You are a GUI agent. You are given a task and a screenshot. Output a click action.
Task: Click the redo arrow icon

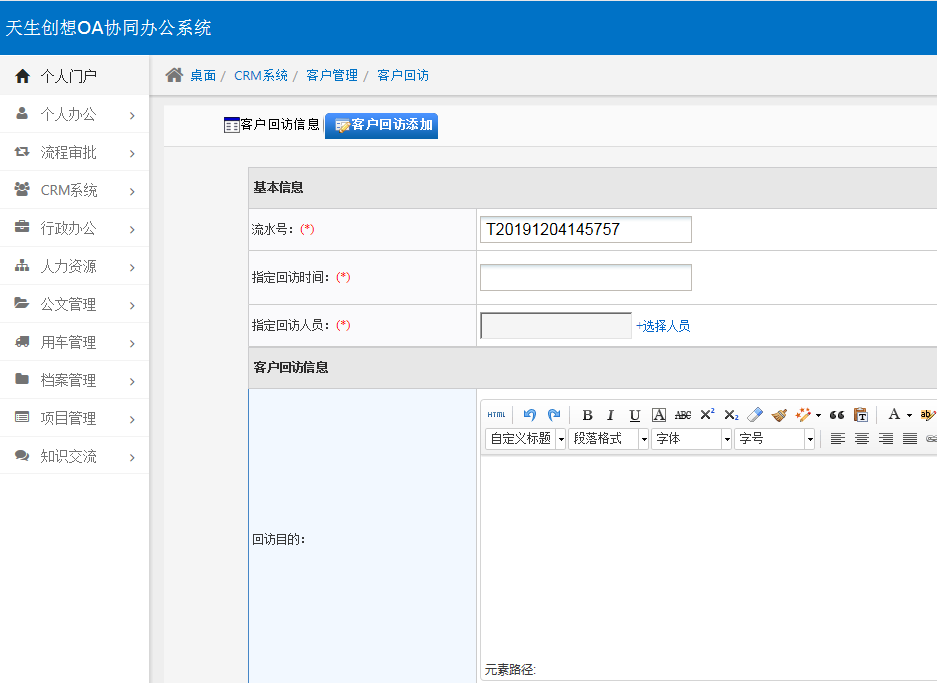coord(554,415)
